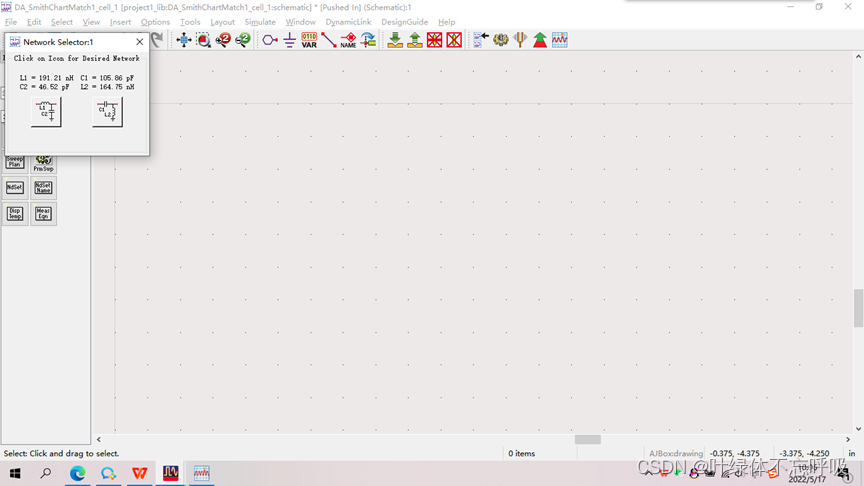Click the wire/pin NAME label tool

(x=348, y=40)
